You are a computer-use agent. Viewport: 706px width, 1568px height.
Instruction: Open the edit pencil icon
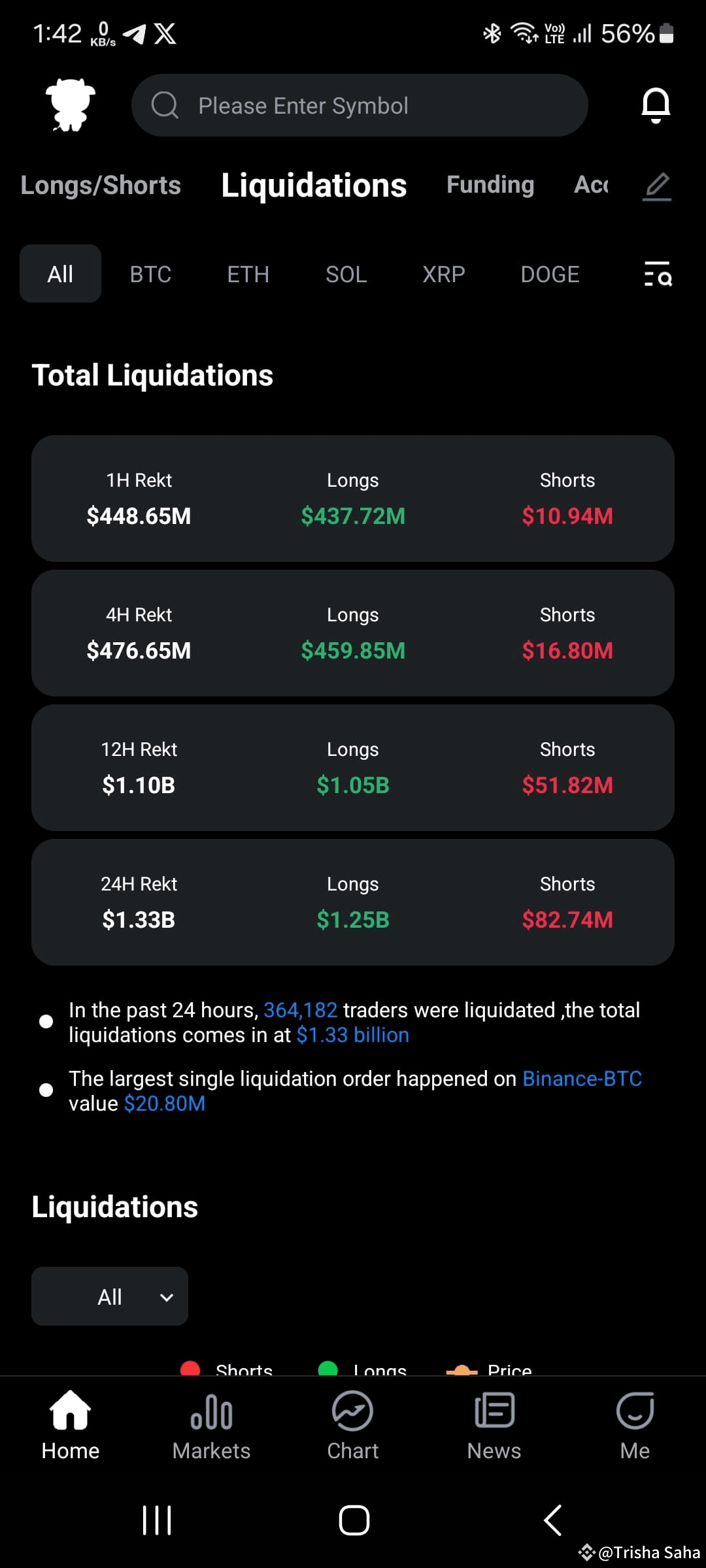tap(658, 186)
